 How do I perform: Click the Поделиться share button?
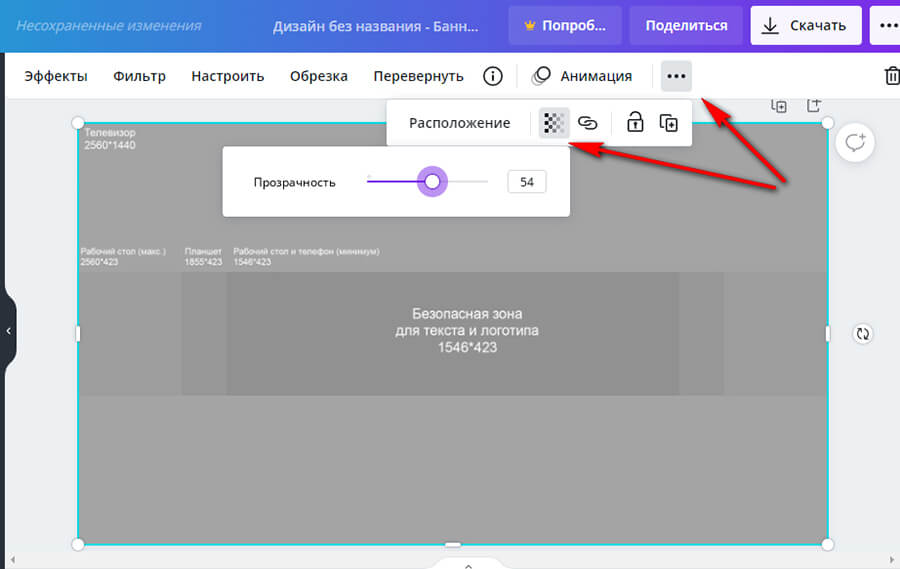686,25
